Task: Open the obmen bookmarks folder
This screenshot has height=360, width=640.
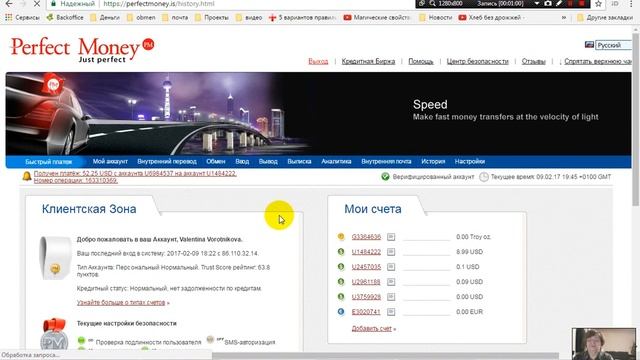Action: pos(141,18)
